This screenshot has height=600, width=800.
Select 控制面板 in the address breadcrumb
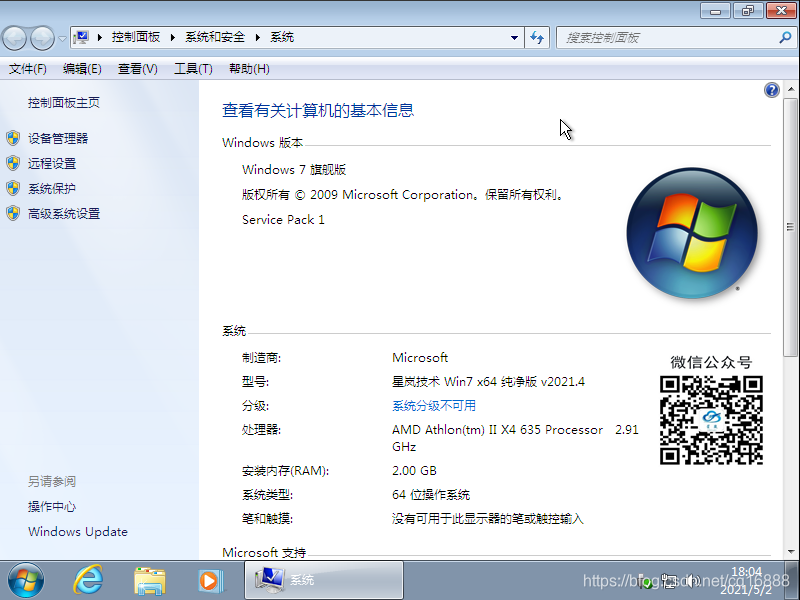pos(136,37)
